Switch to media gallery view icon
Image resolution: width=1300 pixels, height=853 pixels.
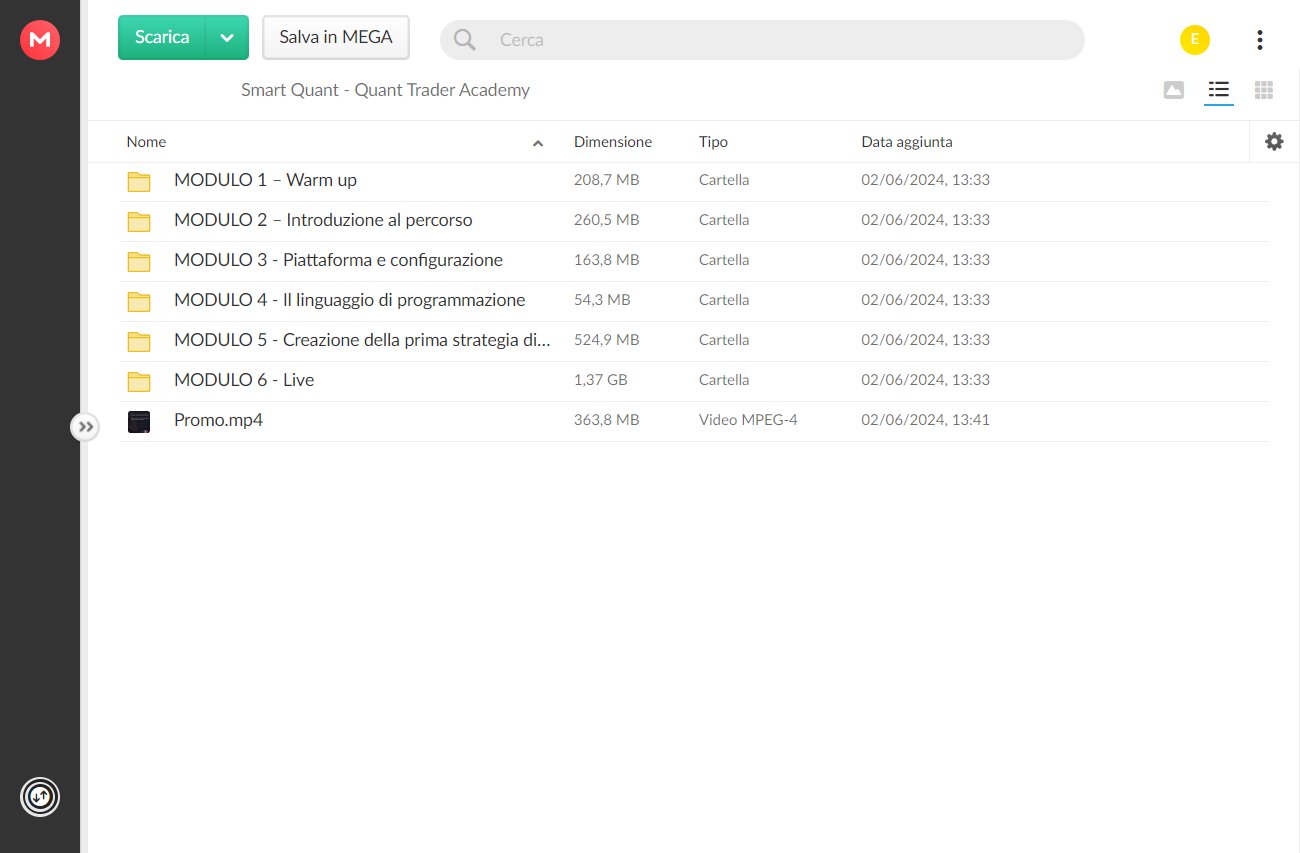pos(1174,90)
